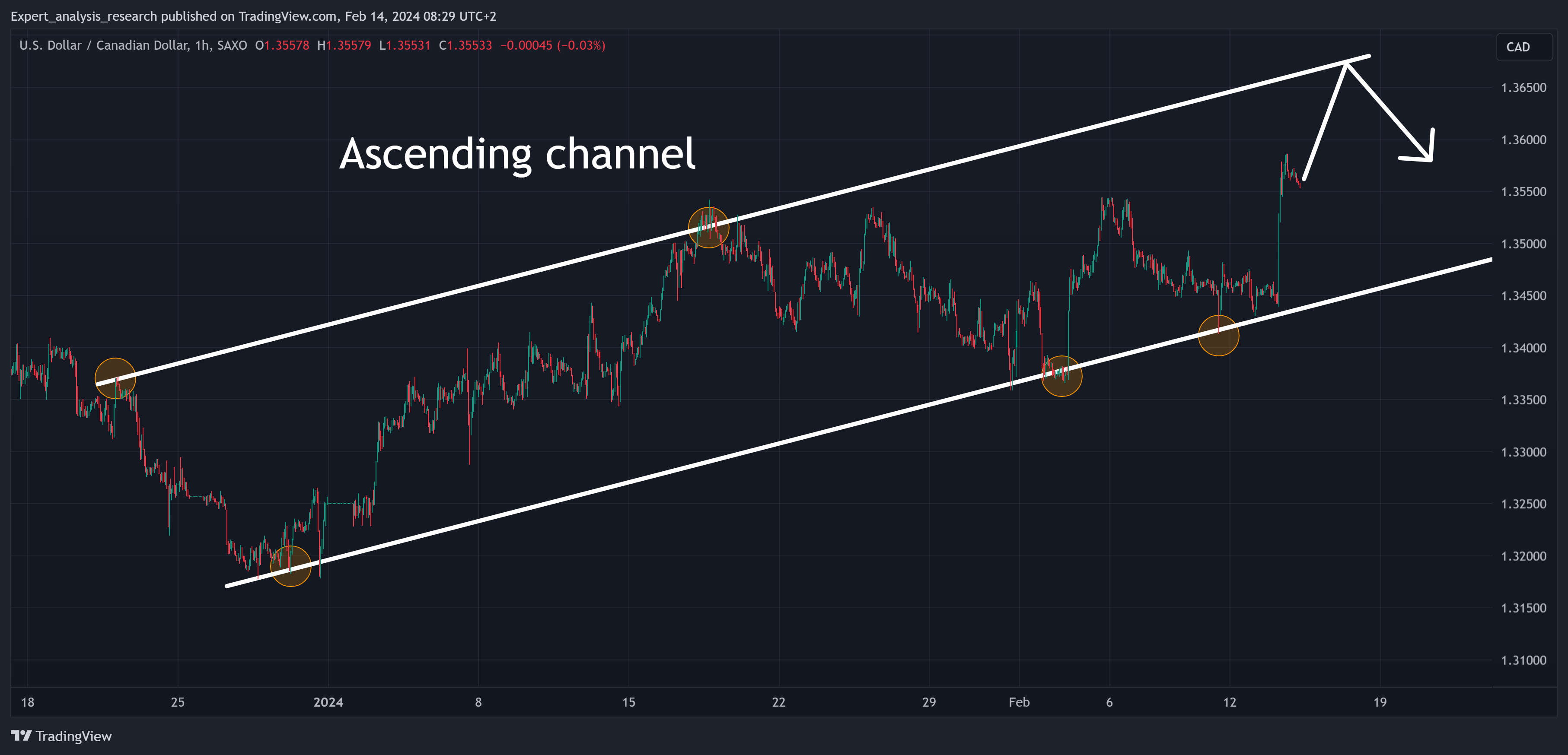Click the 2024 label on time axis
The height and width of the screenshot is (755, 1568).
[x=328, y=702]
